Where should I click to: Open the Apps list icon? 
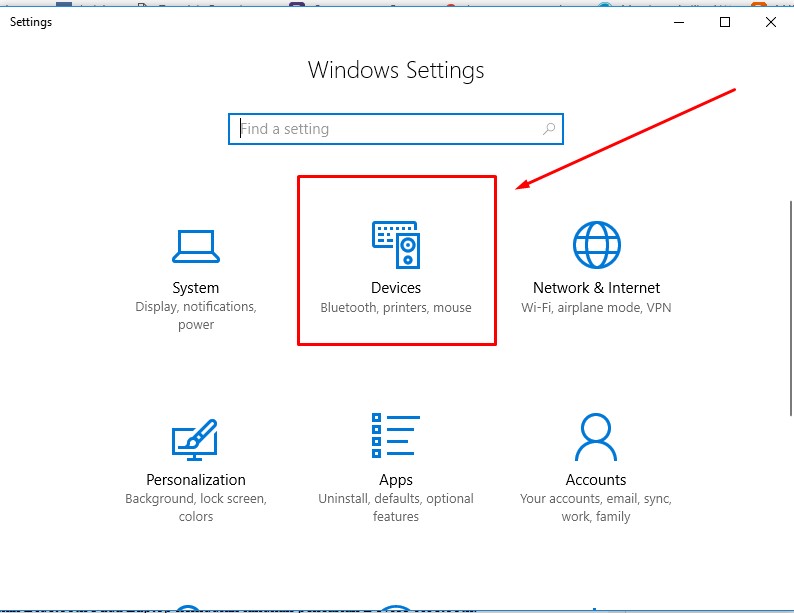click(x=396, y=435)
